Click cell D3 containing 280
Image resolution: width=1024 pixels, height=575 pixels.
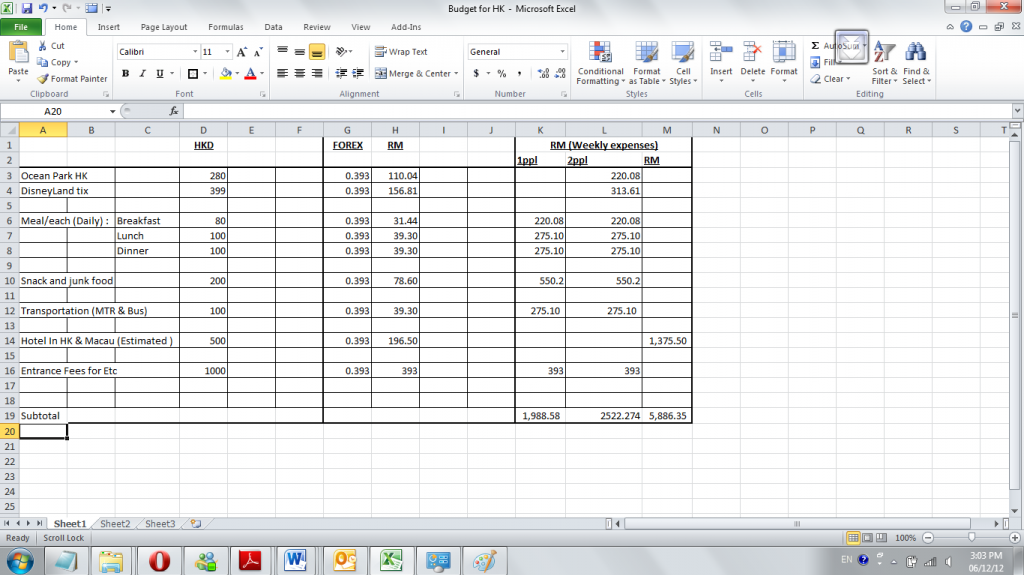pyautogui.click(x=204, y=175)
